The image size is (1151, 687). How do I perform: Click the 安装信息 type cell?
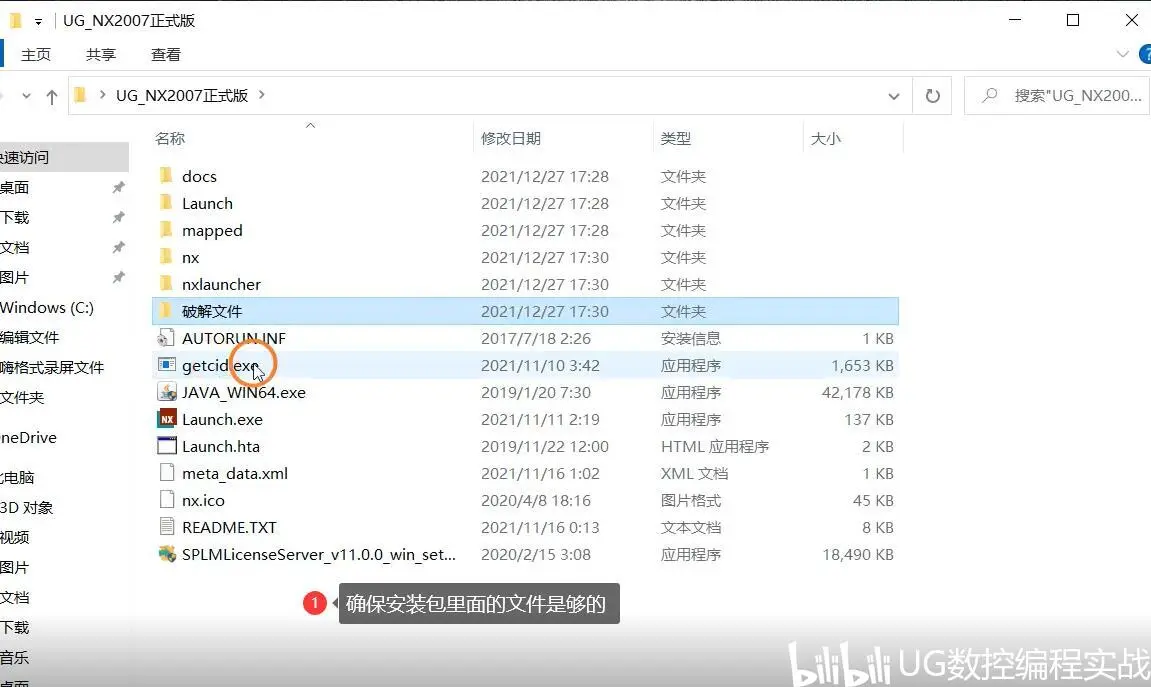[691, 338]
